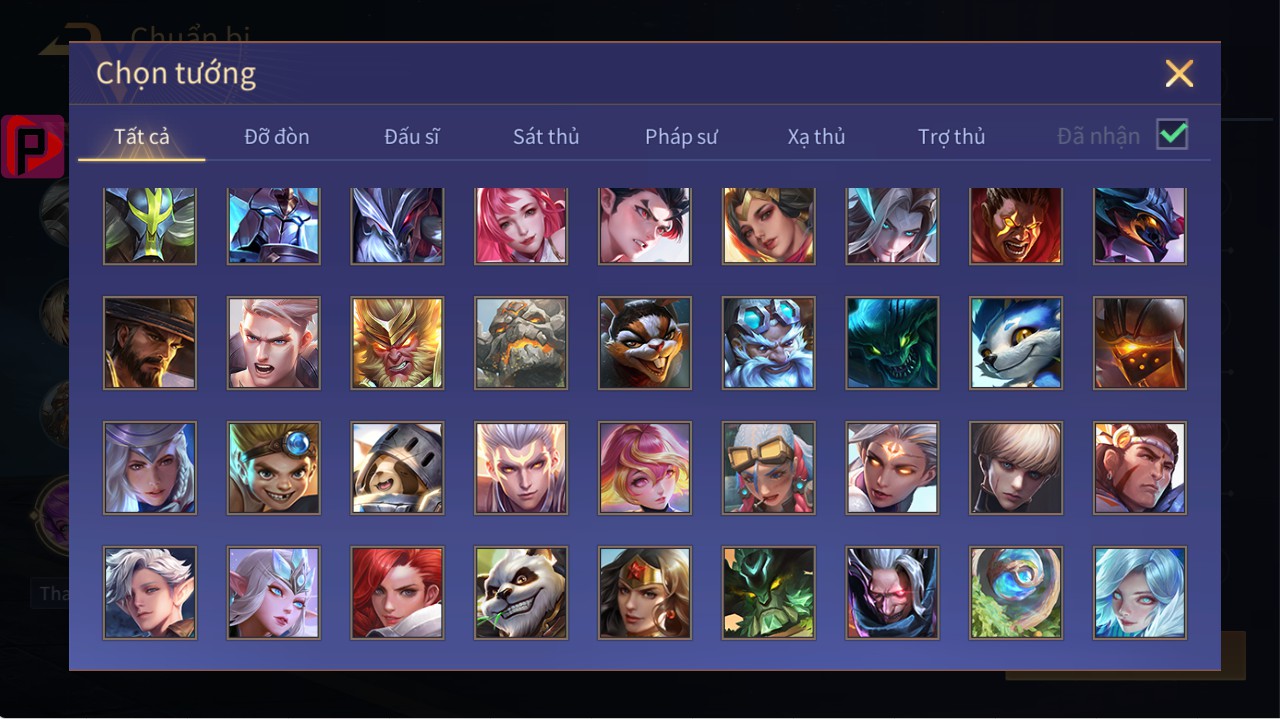The width and height of the screenshot is (1280, 719).
Task: Pick the cowboy hat bearded hero
Action: coord(150,343)
